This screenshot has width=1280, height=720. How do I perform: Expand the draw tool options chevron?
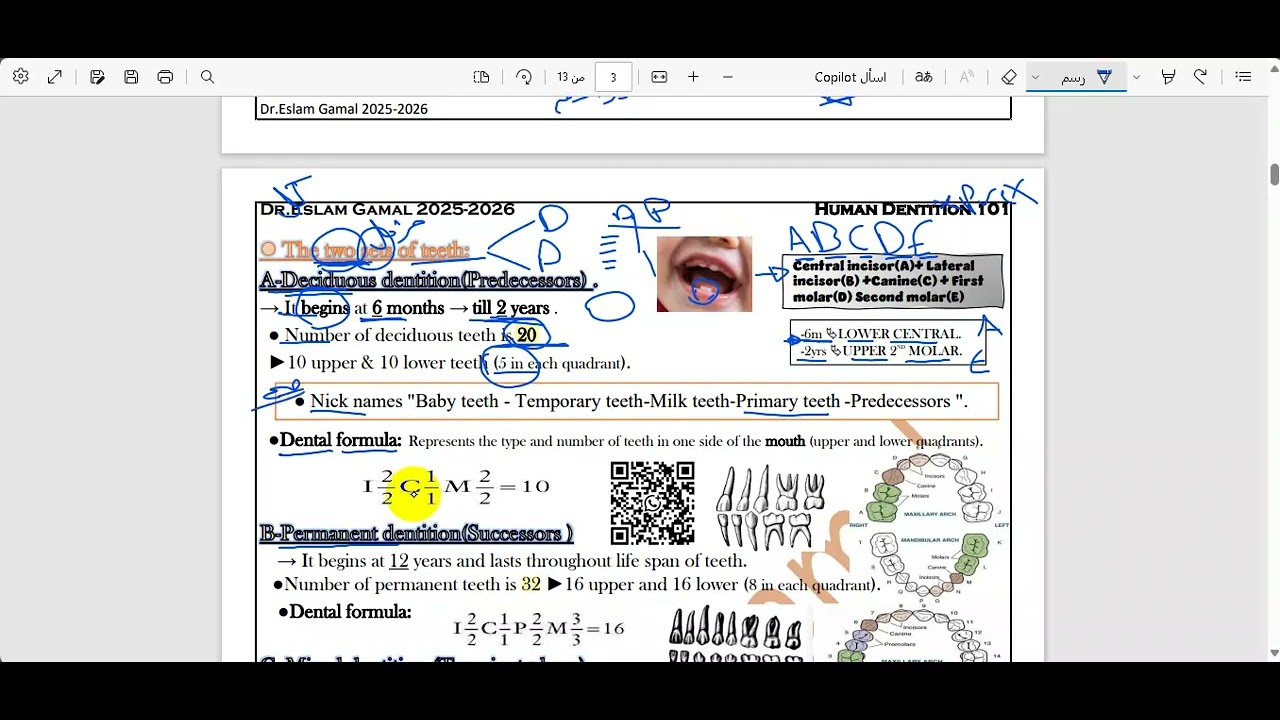click(x=1036, y=77)
